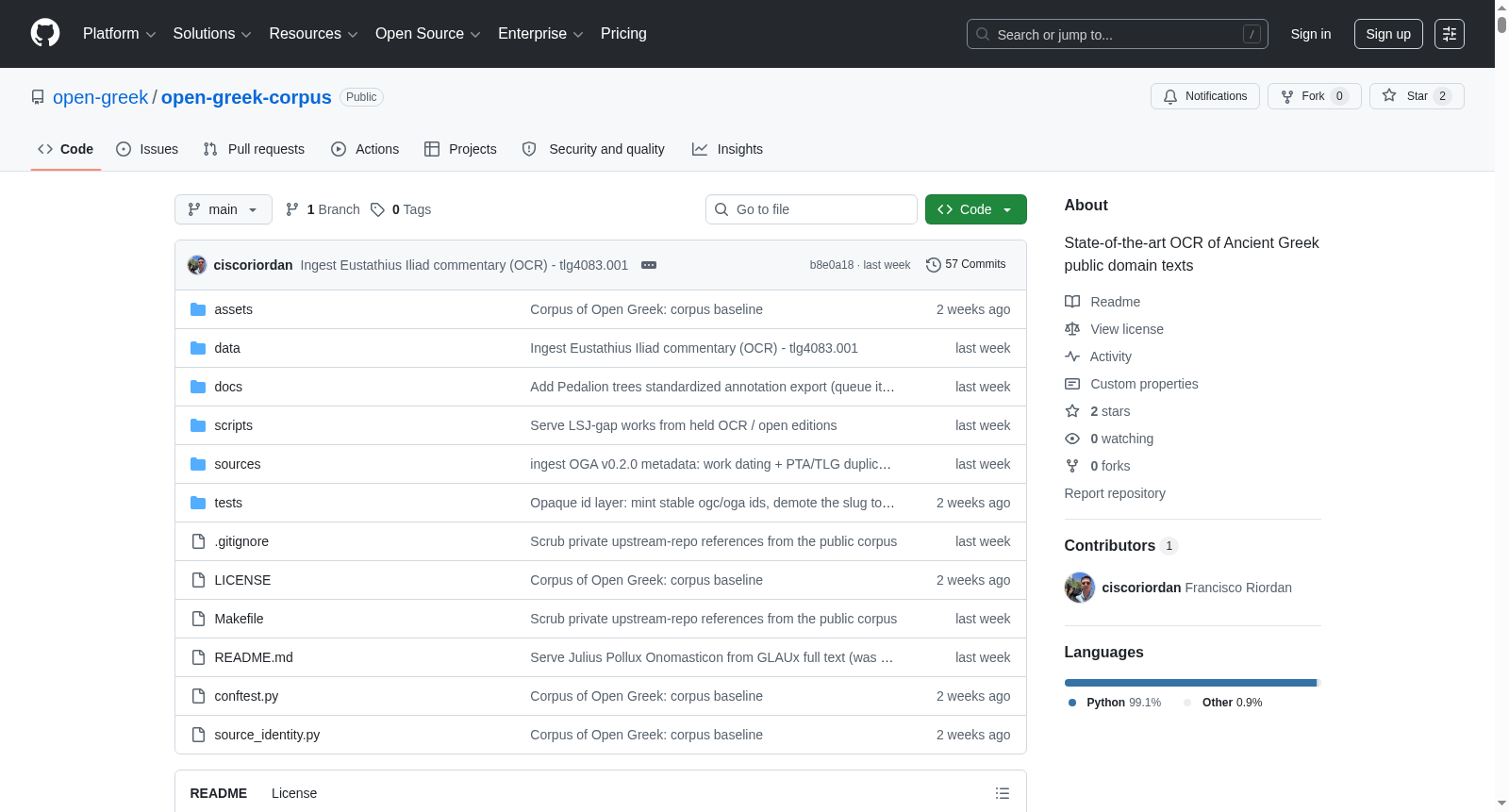Screen dimensions: 1509x812
Task: Open the README outline list icon
Action: pyautogui.click(x=1003, y=793)
